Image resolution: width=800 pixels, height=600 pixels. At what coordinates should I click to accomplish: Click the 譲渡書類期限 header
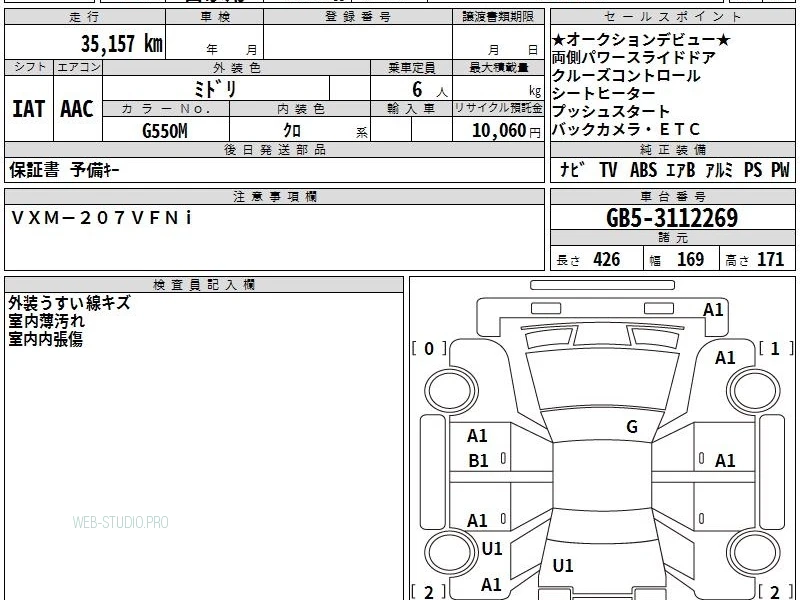[x=498, y=17]
